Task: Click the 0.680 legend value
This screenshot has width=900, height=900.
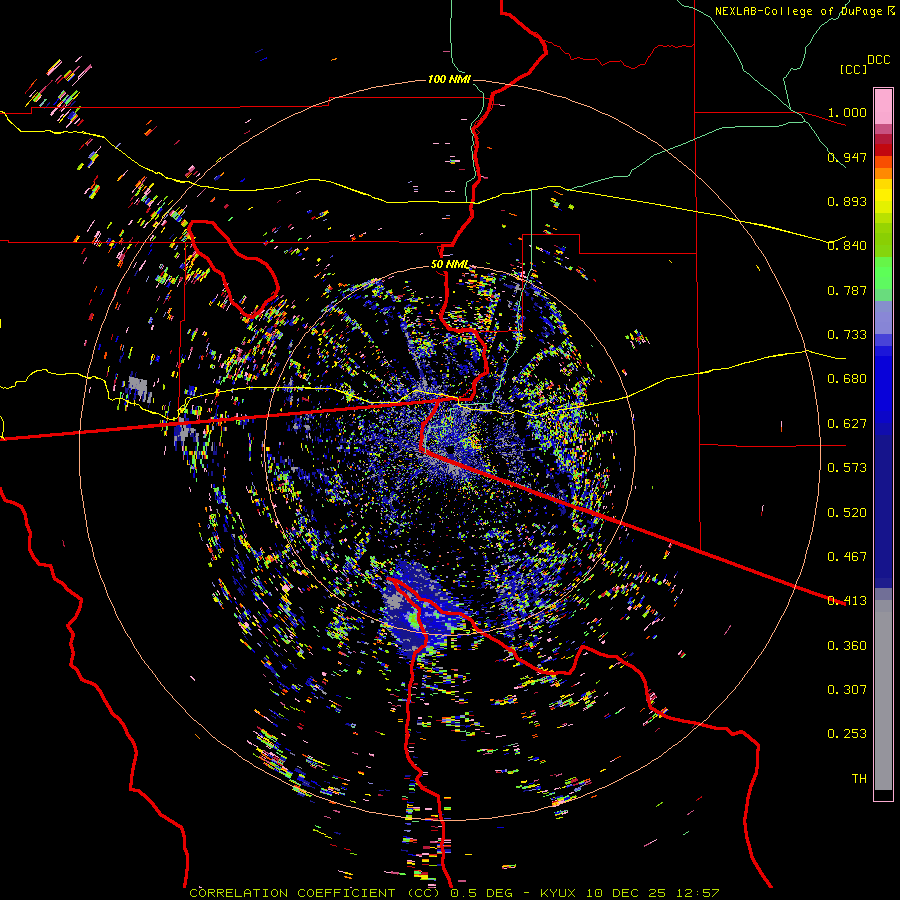Action: click(847, 379)
